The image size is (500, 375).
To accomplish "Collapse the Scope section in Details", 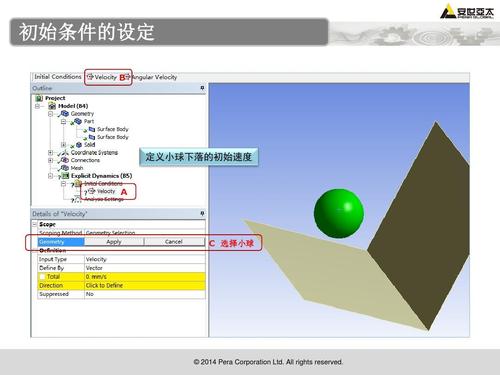I will click(x=35, y=224).
